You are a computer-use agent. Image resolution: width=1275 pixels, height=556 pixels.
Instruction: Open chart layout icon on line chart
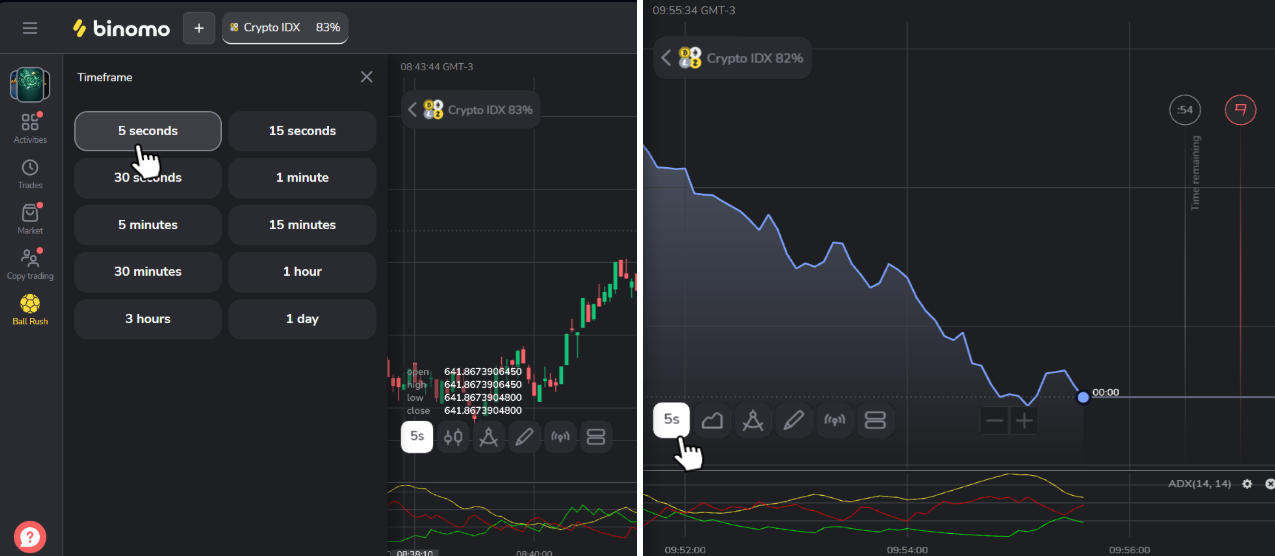click(876, 421)
